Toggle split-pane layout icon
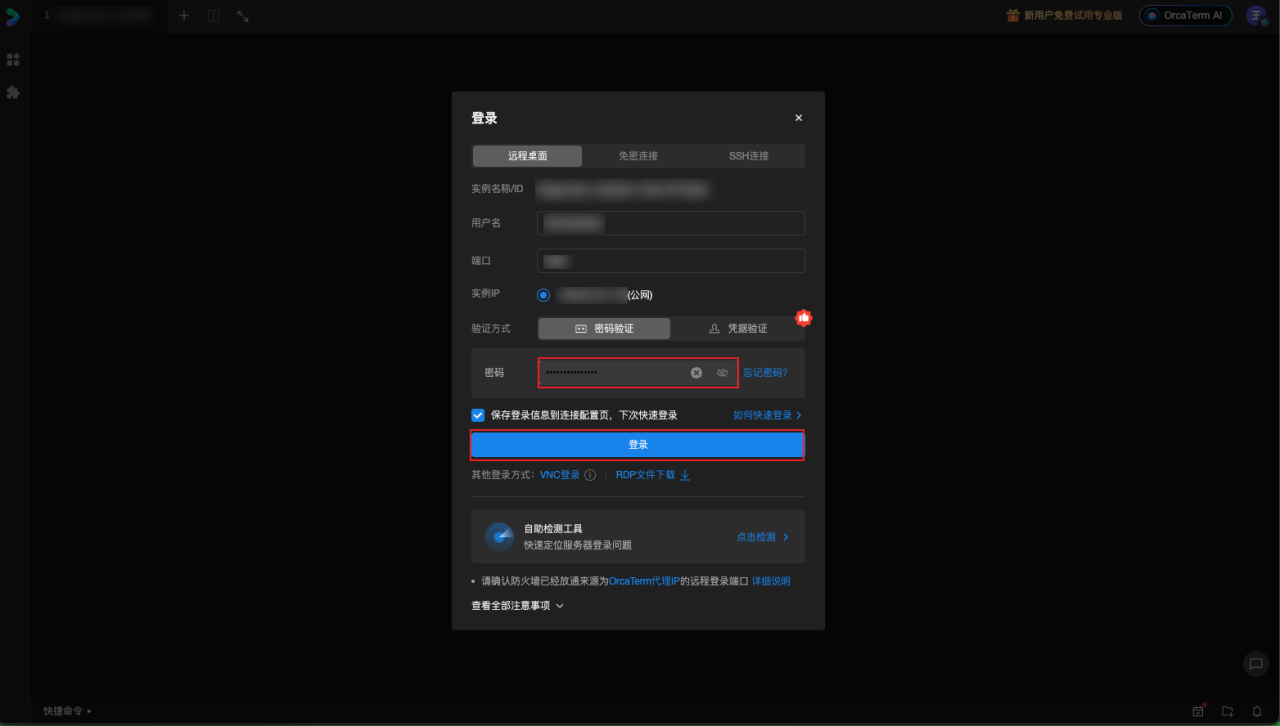The width and height of the screenshot is (1280, 726). click(214, 16)
